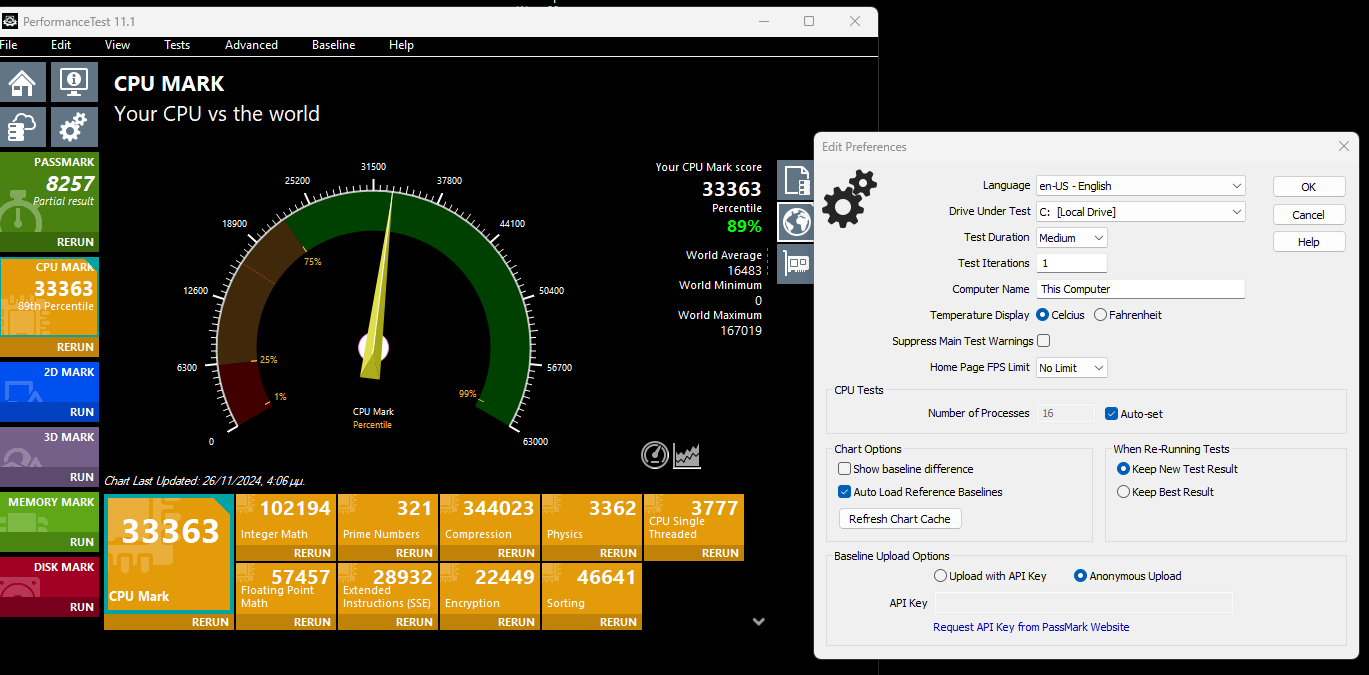Select Anonymous Upload option

(x=1128, y=576)
